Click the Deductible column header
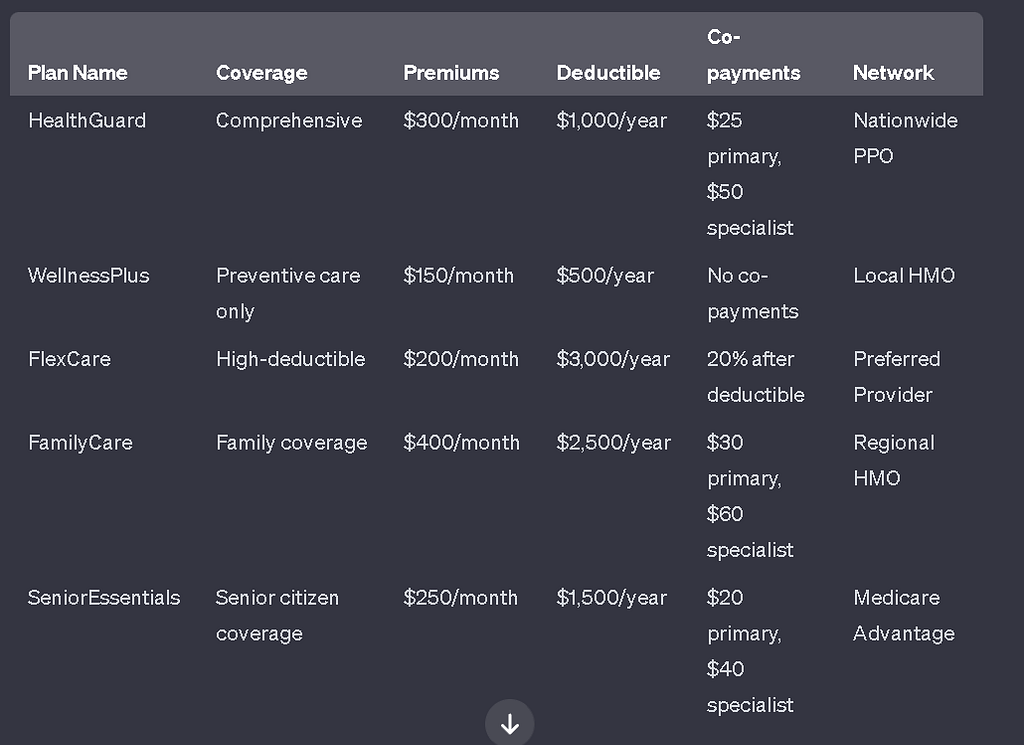The width and height of the screenshot is (1024, 745). tap(608, 73)
